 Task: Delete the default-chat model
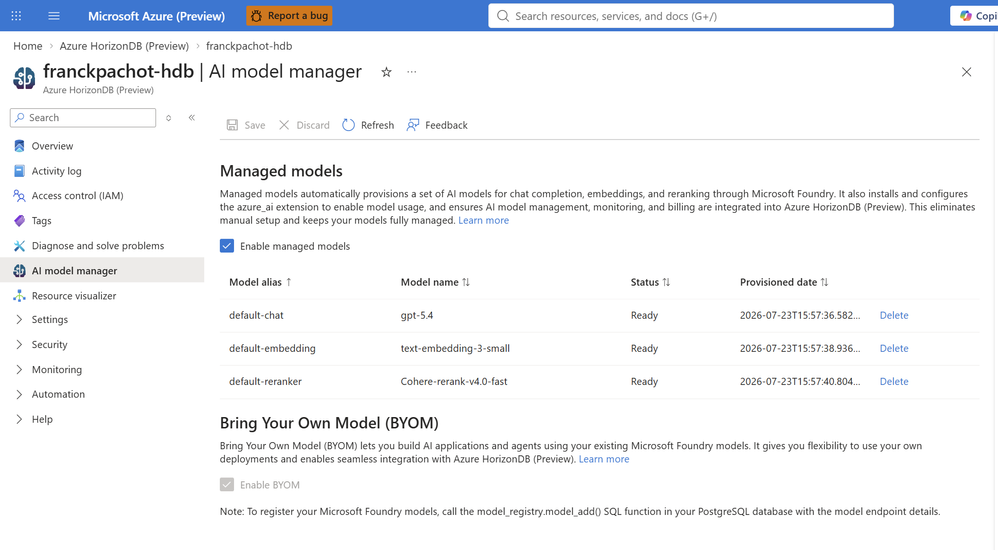coord(894,315)
